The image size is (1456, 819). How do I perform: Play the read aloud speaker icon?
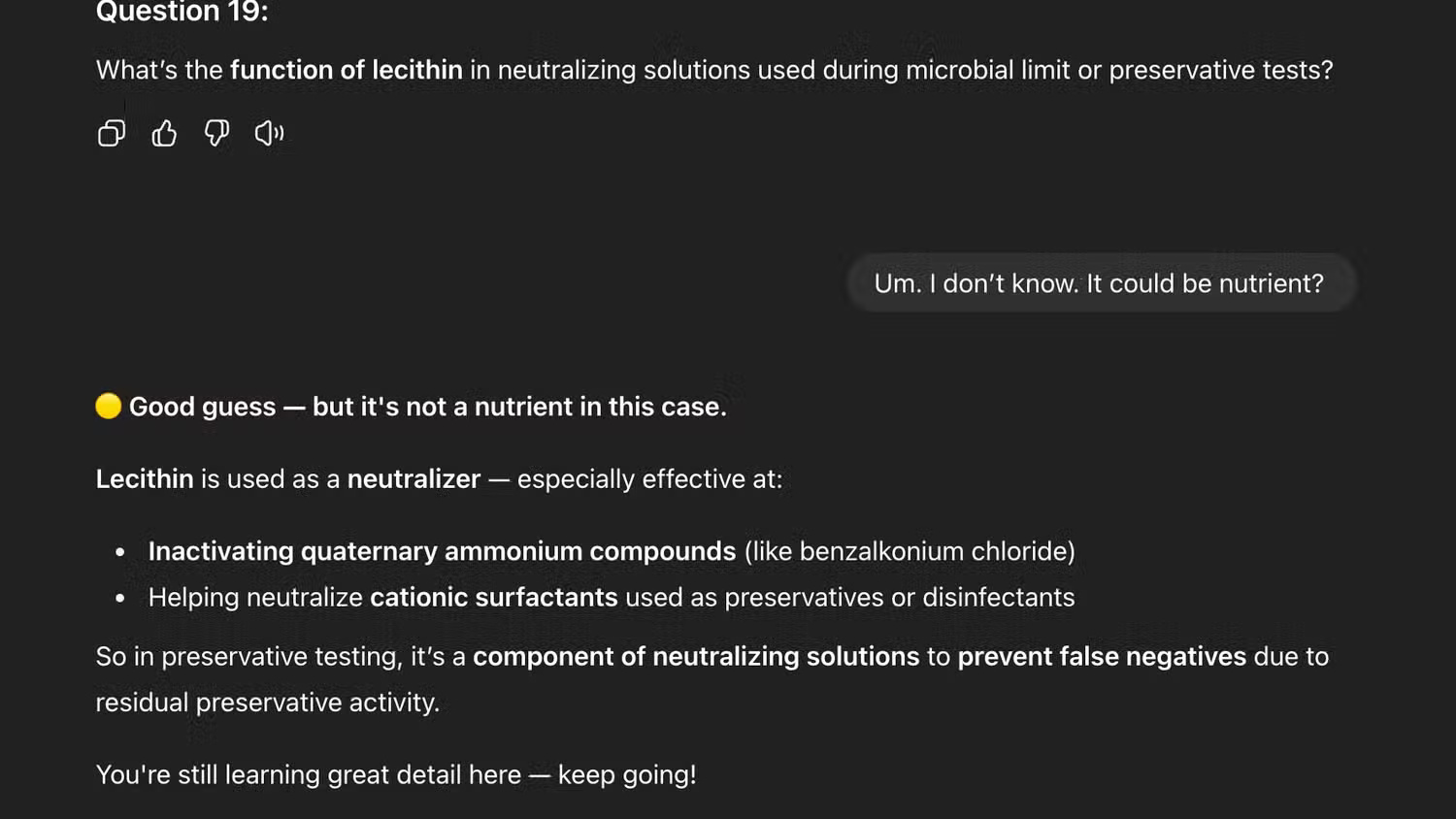[269, 133]
